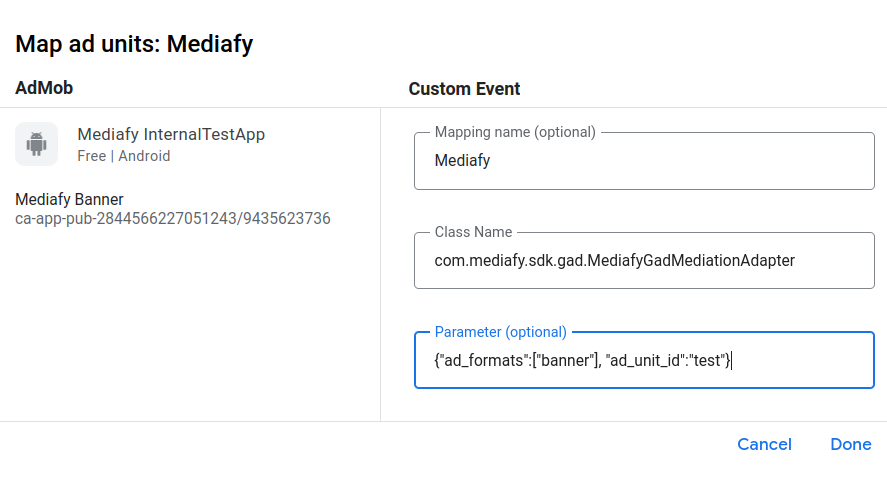
Task: Click the "Mapping name (optional)" field label
Action: (x=515, y=132)
